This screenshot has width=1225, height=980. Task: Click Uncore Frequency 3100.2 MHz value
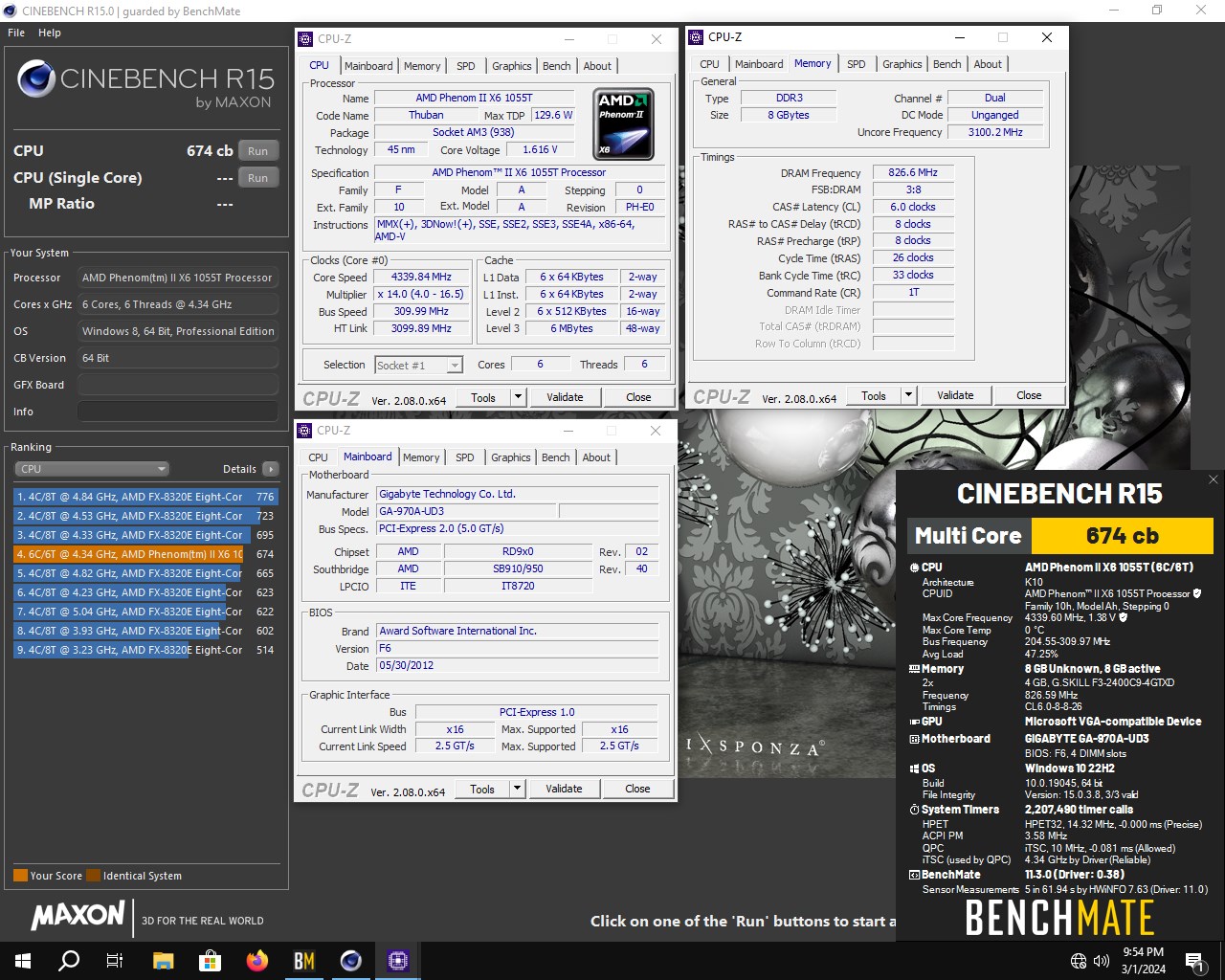point(995,132)
